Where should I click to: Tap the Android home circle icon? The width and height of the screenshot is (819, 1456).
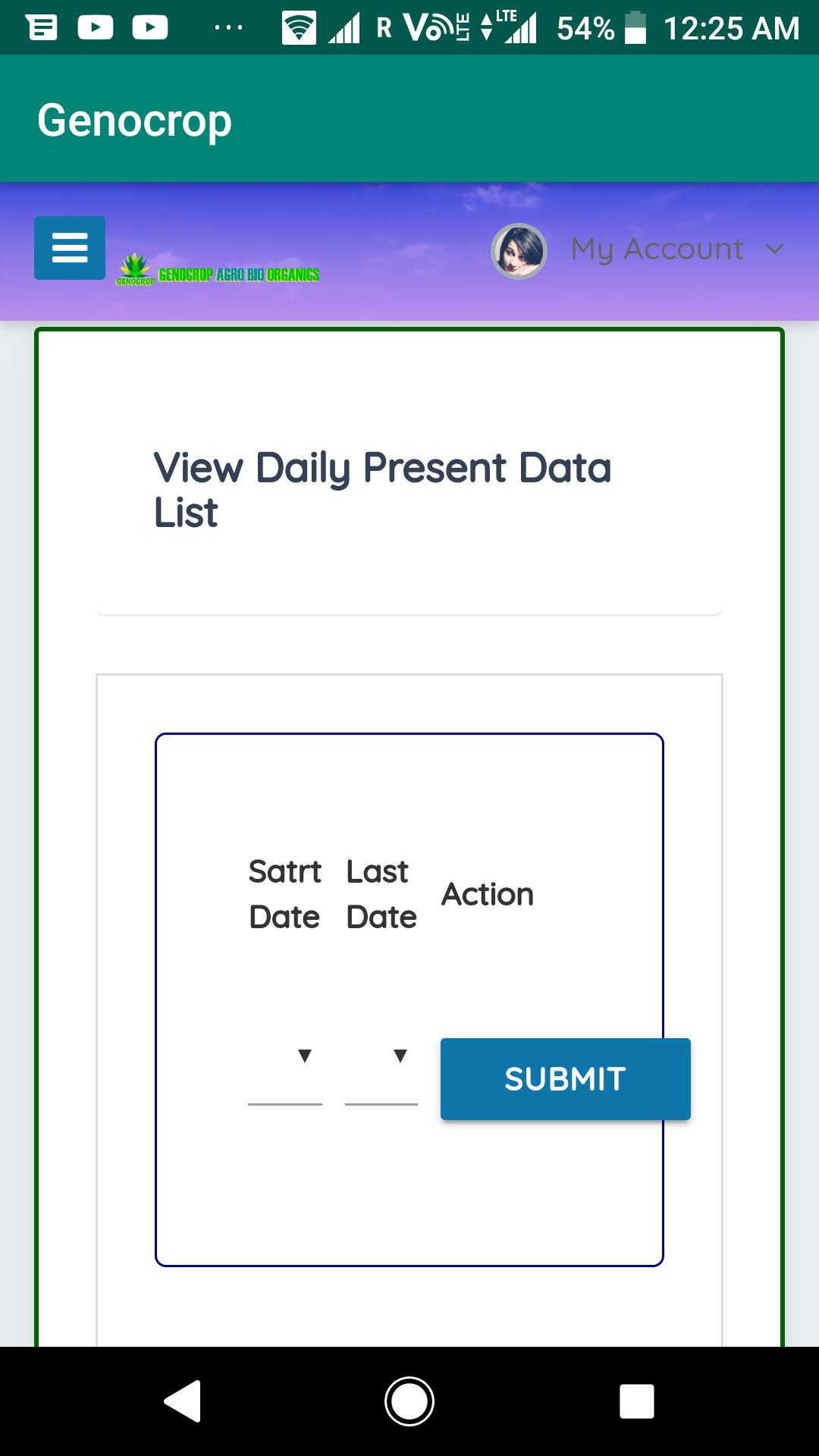tap(409, 1401)
